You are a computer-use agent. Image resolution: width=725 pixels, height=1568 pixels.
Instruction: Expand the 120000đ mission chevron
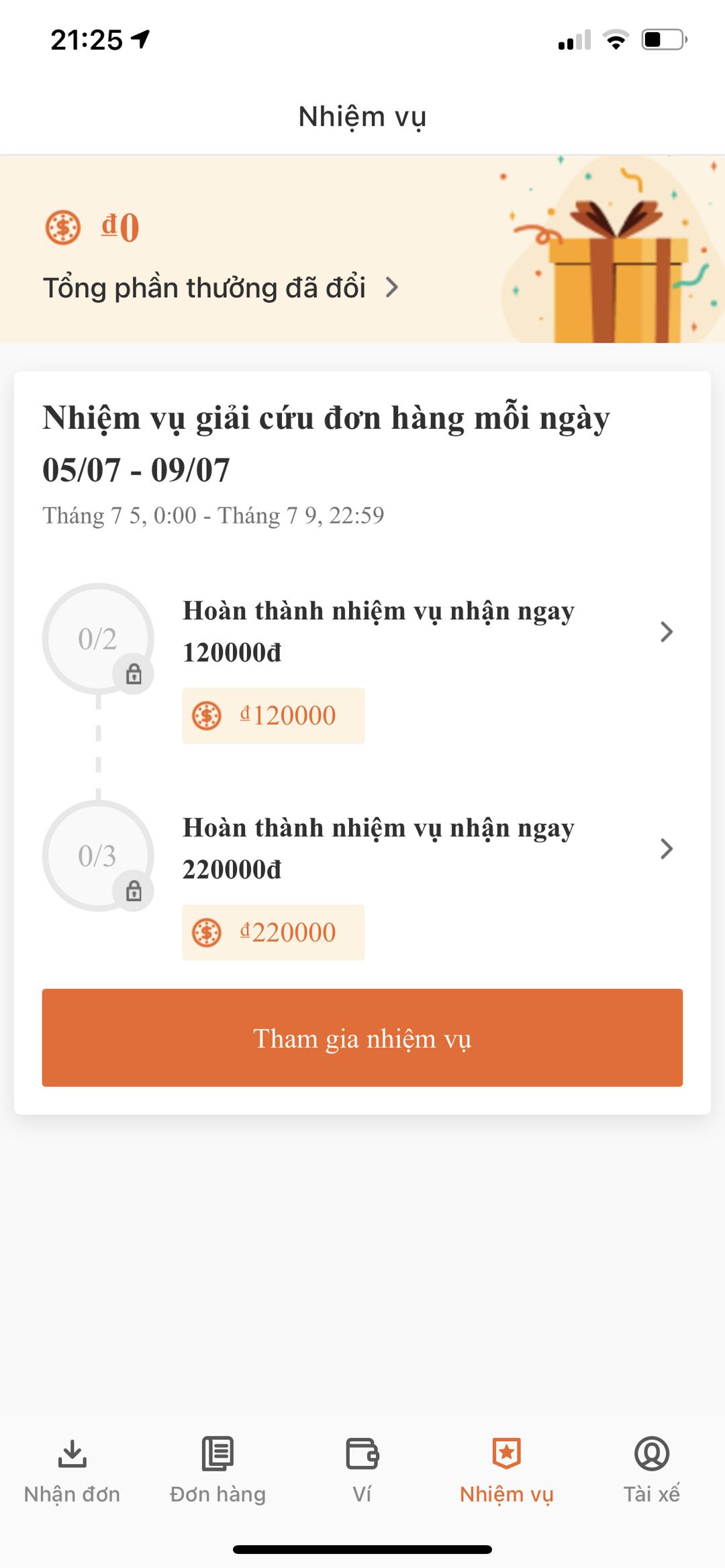point(666,632)
